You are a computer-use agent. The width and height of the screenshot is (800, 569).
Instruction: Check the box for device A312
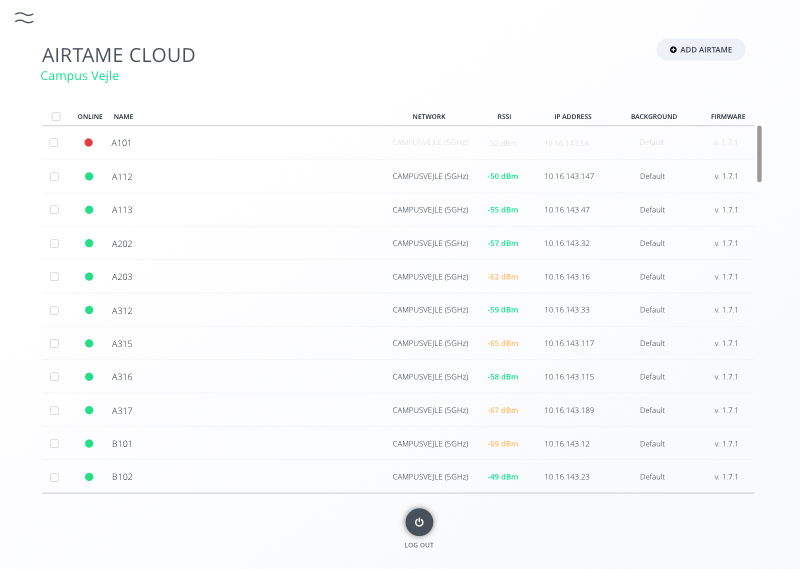(x=54, y=310)
